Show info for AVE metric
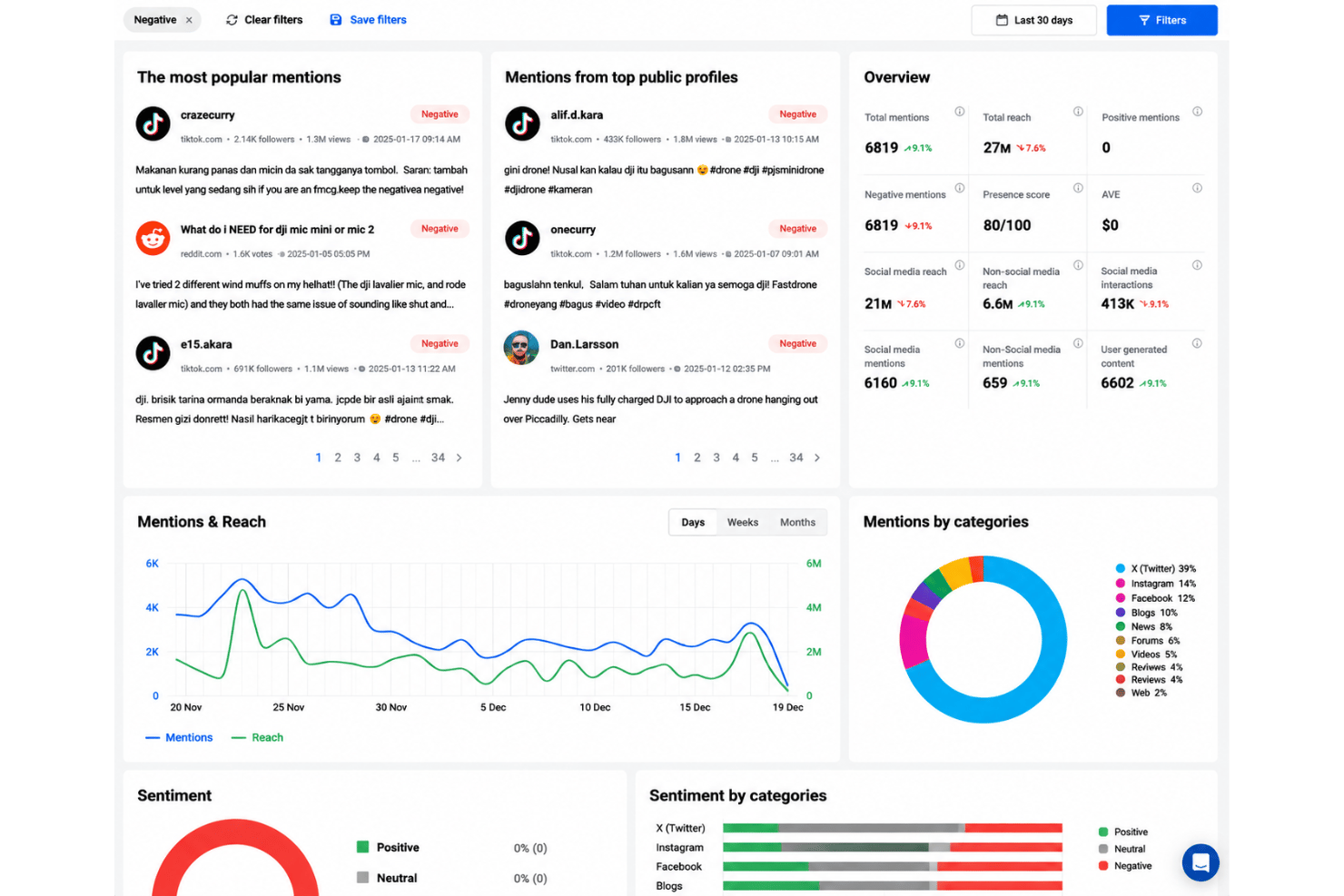1344x896 pixels. 1197,188
